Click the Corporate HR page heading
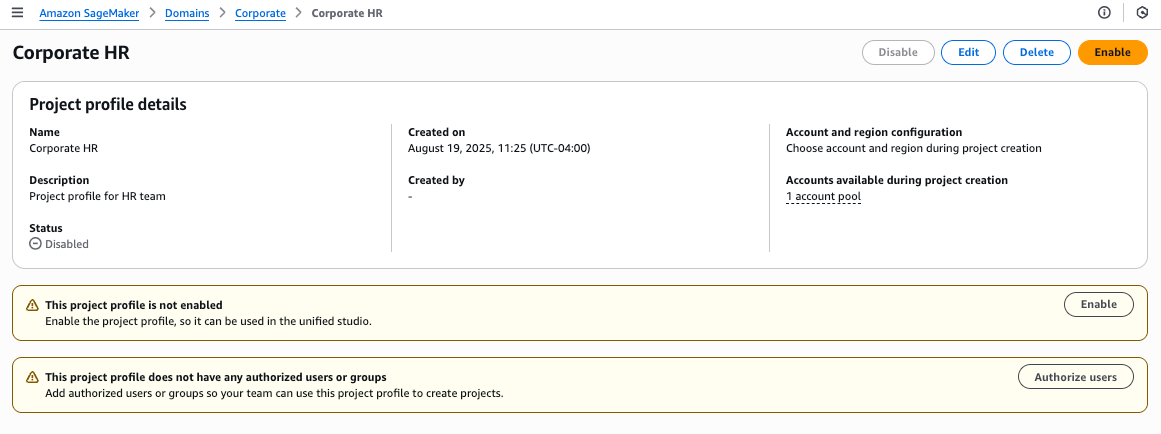Image resolution: width=1161 pixels, height=434 pixels. pyautogui.click(x=71, y=53)
